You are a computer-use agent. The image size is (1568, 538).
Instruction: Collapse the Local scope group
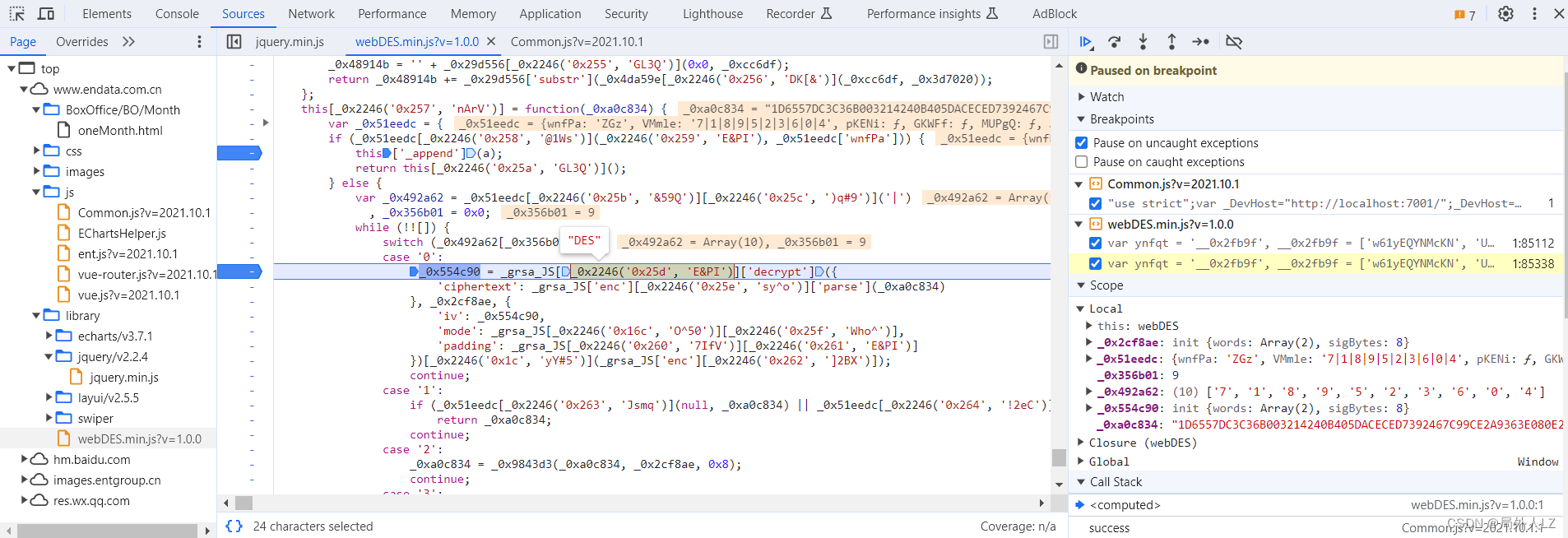click(x=1080, y=308)
